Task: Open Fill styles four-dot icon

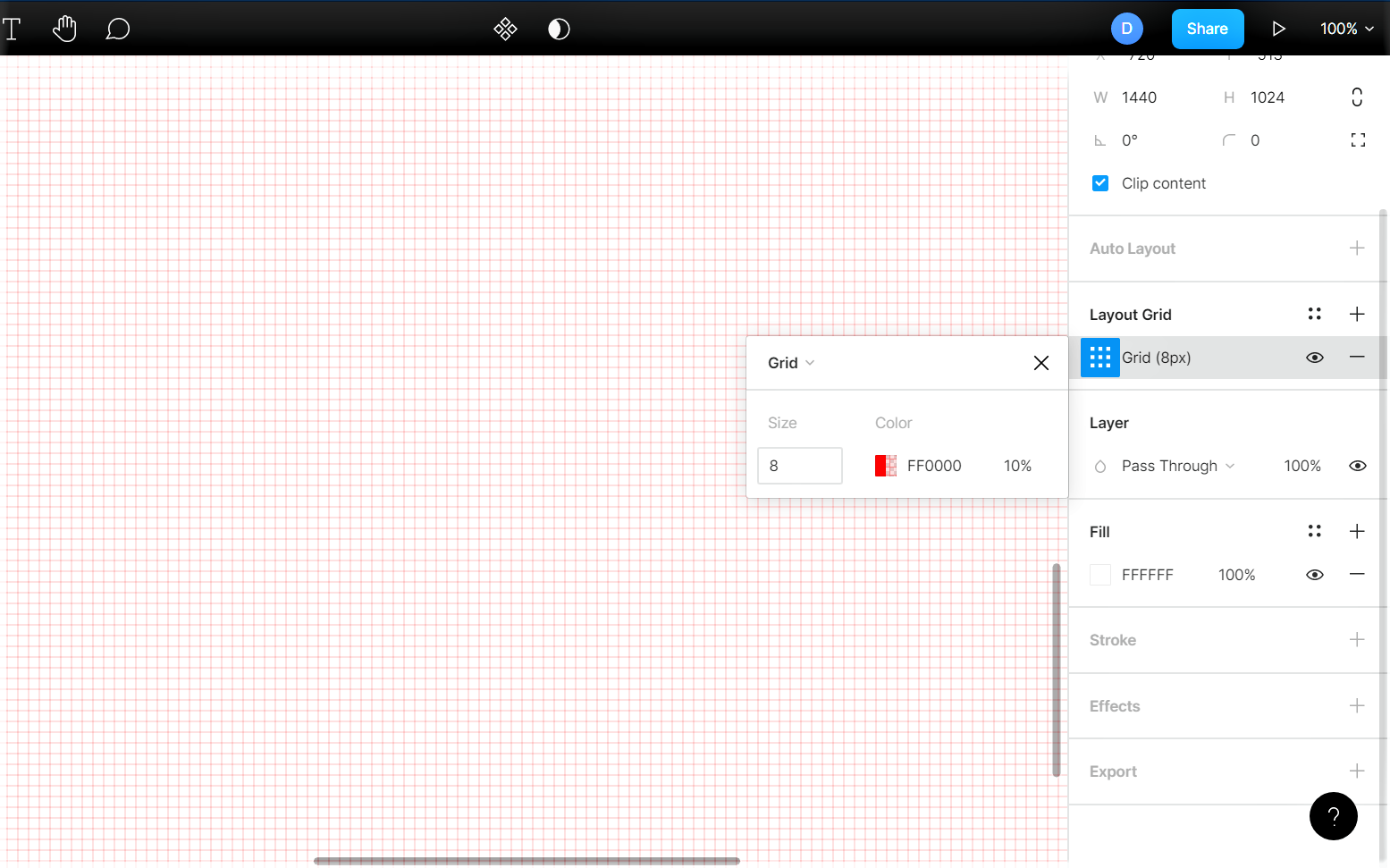Action: pyautogui.click(x=1314, y=531)
